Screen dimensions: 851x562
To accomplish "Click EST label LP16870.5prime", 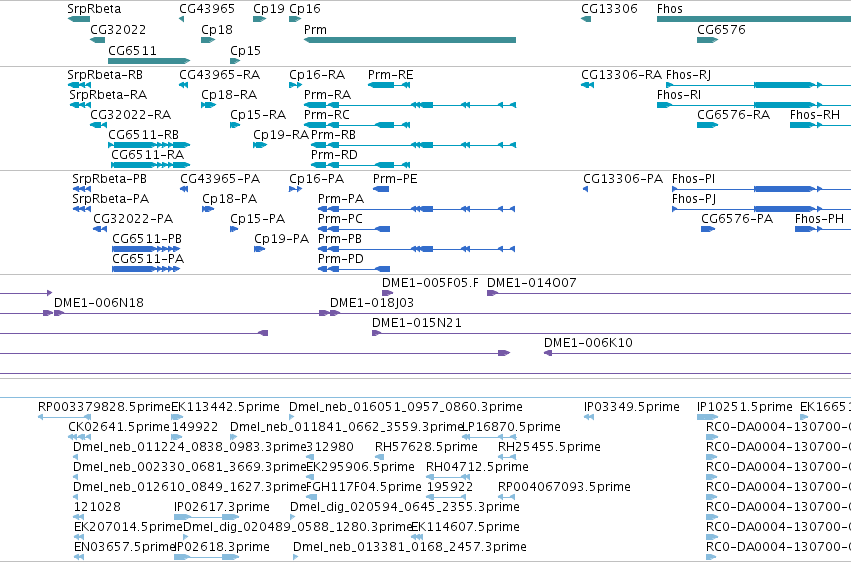I will click(x=511, y=427).
